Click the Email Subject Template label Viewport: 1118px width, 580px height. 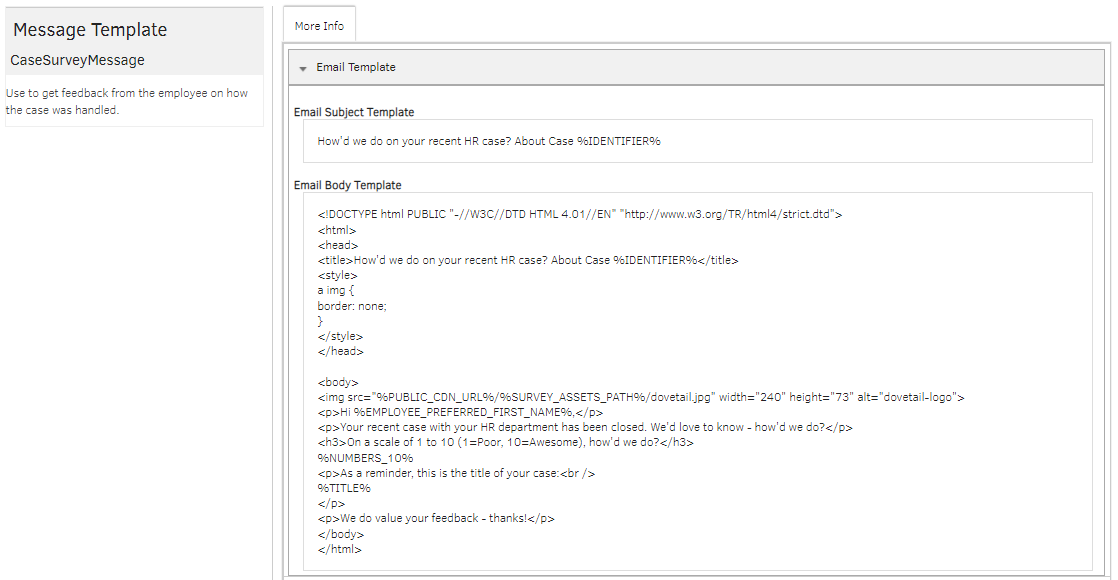[354, 112]
